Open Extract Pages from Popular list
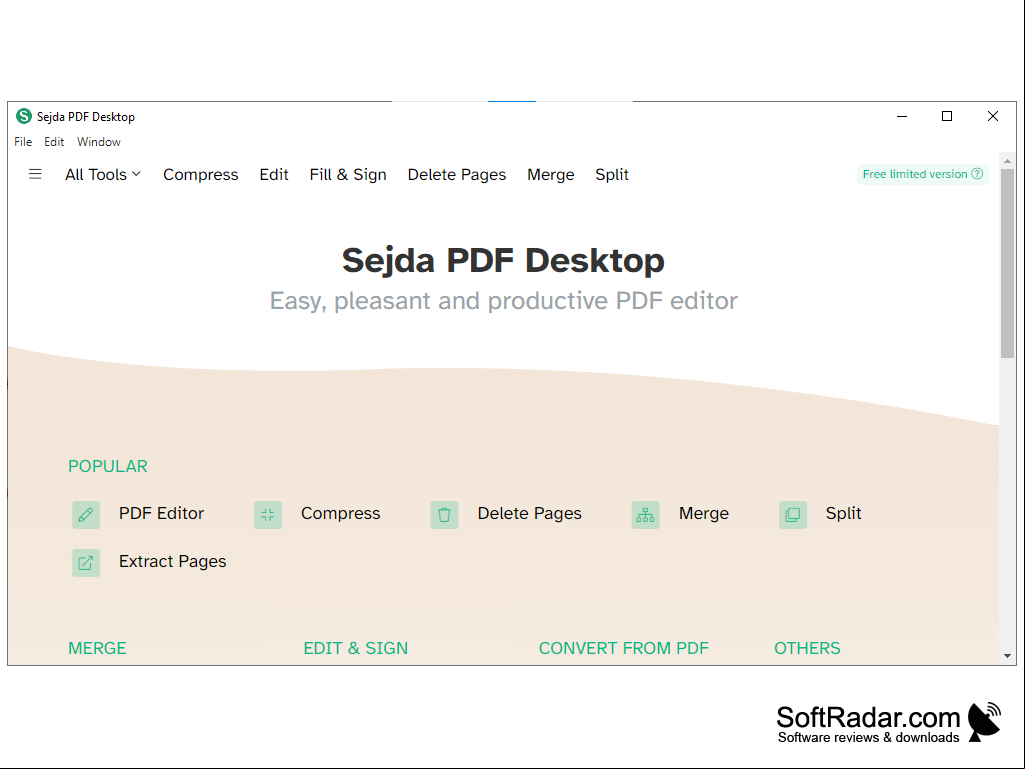 point(173,561)
